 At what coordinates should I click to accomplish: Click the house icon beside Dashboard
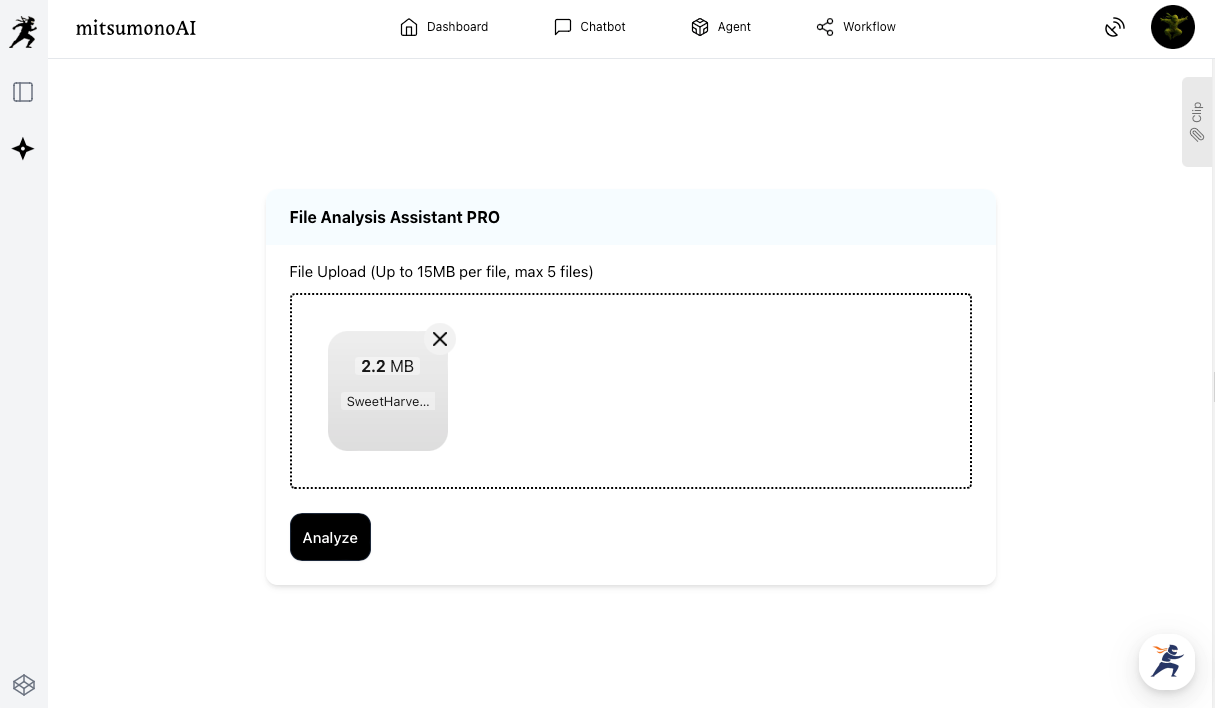pyautogui.click(x=408, y=27)
